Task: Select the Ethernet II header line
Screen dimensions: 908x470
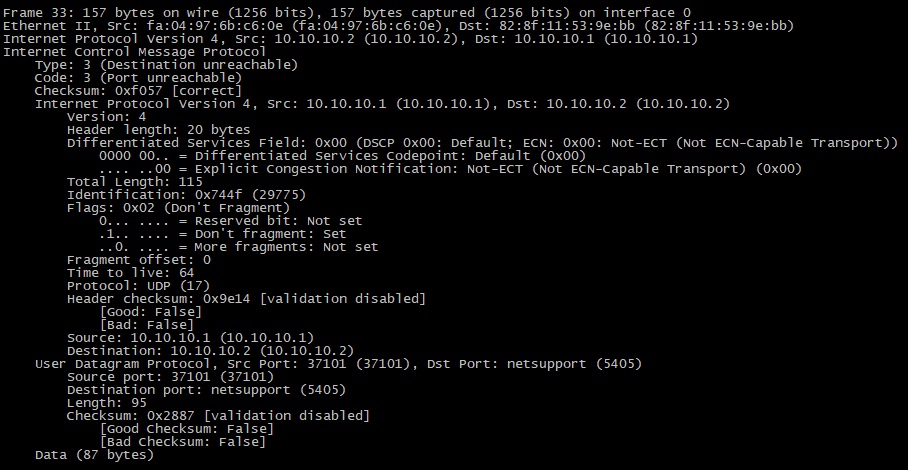Action: pyautogui.click(x=398, y=25)
